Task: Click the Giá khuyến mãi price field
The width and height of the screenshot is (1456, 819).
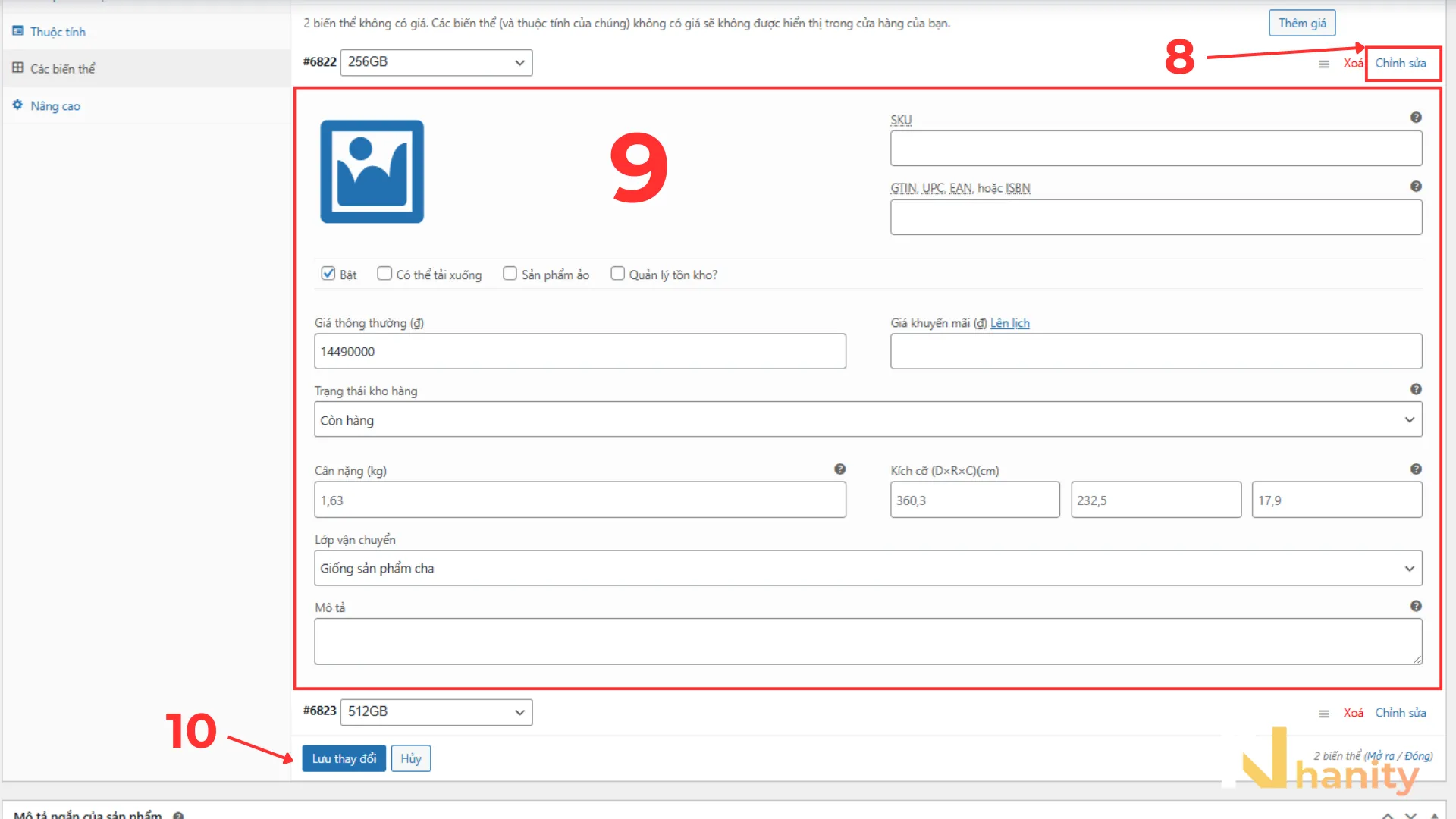Action: tap(1156, 351)
